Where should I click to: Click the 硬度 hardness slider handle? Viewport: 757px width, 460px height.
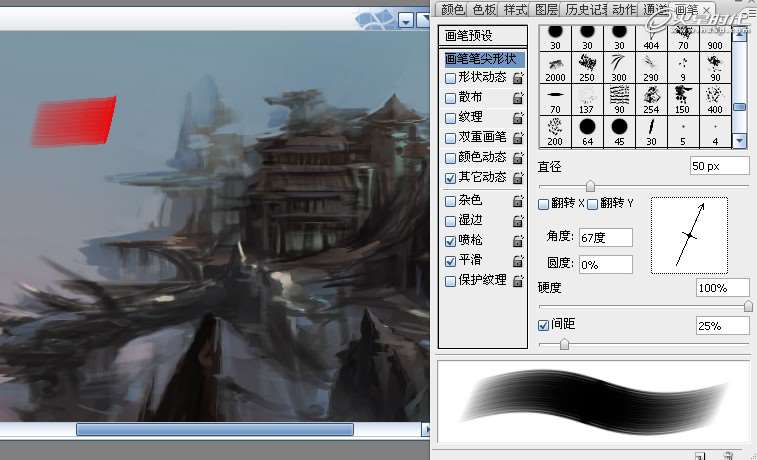pyautogui.click(x=748, y=306)
